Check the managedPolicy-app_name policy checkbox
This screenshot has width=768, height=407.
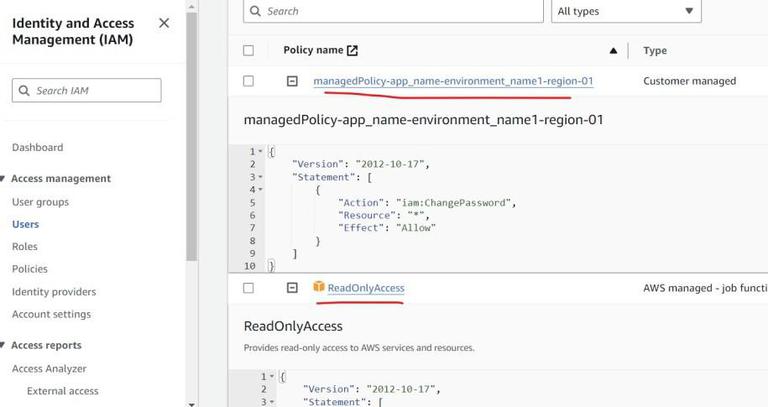248,81
